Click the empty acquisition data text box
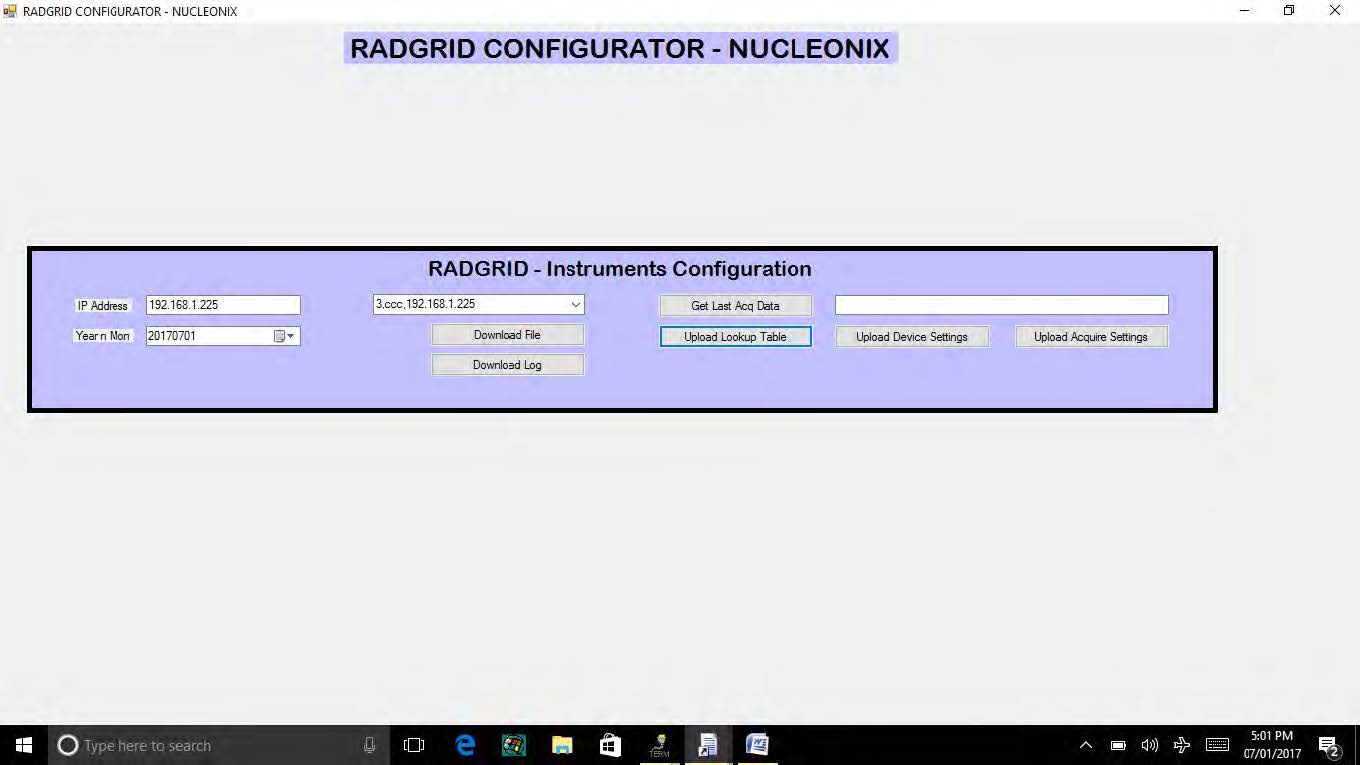Screen dimensions: 1360x765 click(1001, 305)
